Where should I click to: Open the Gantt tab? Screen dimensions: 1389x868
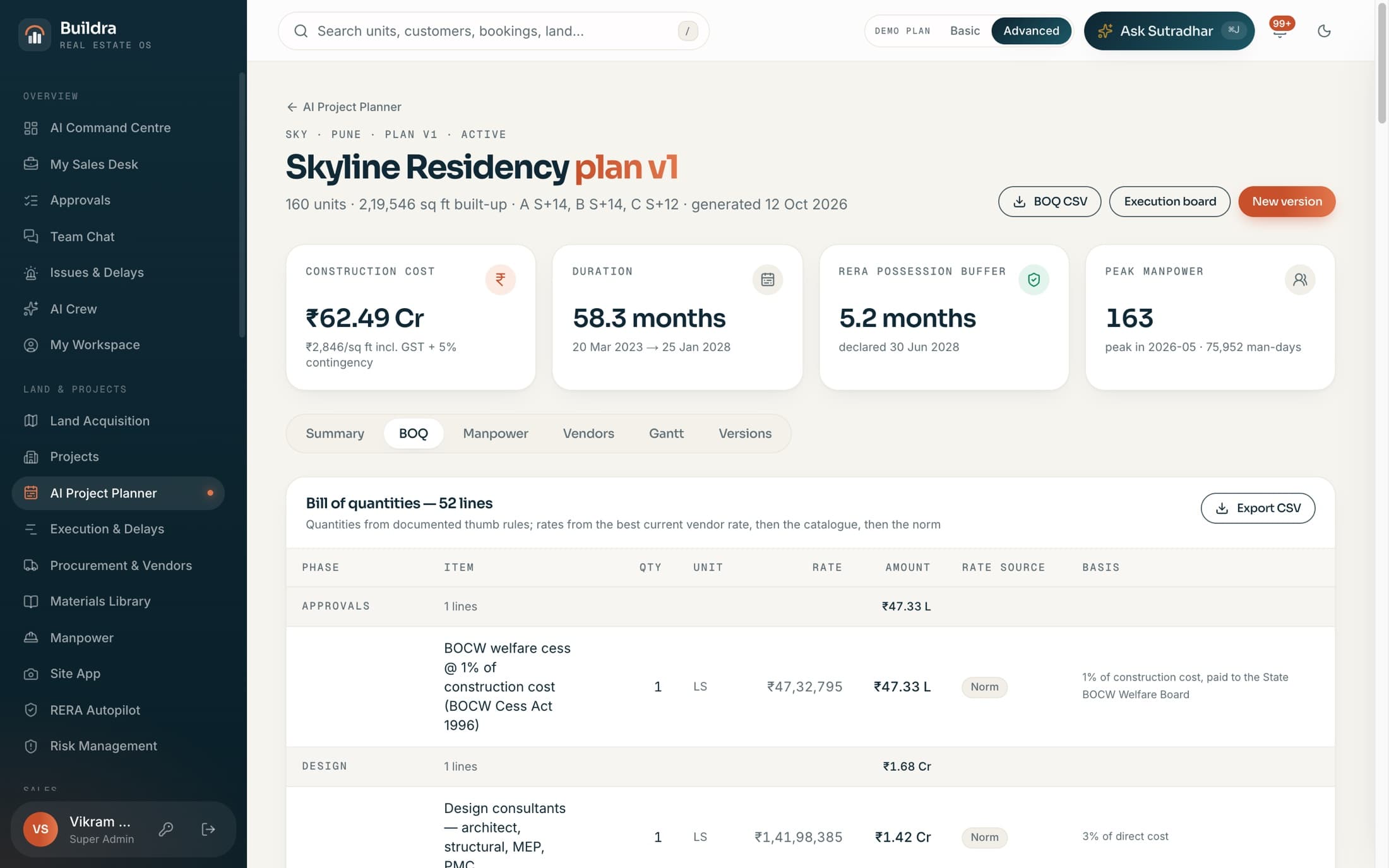pos(666,434)
